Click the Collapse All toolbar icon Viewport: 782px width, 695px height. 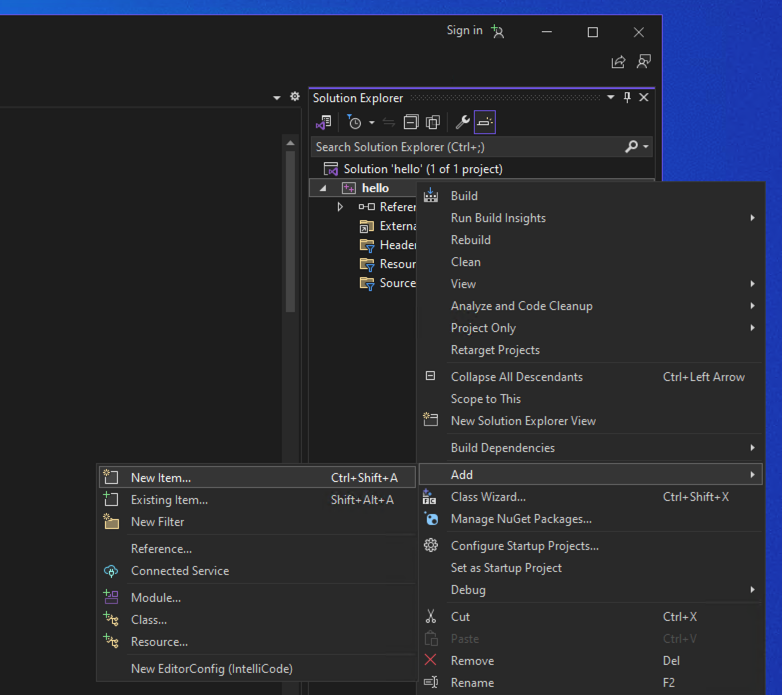(411, 122)
